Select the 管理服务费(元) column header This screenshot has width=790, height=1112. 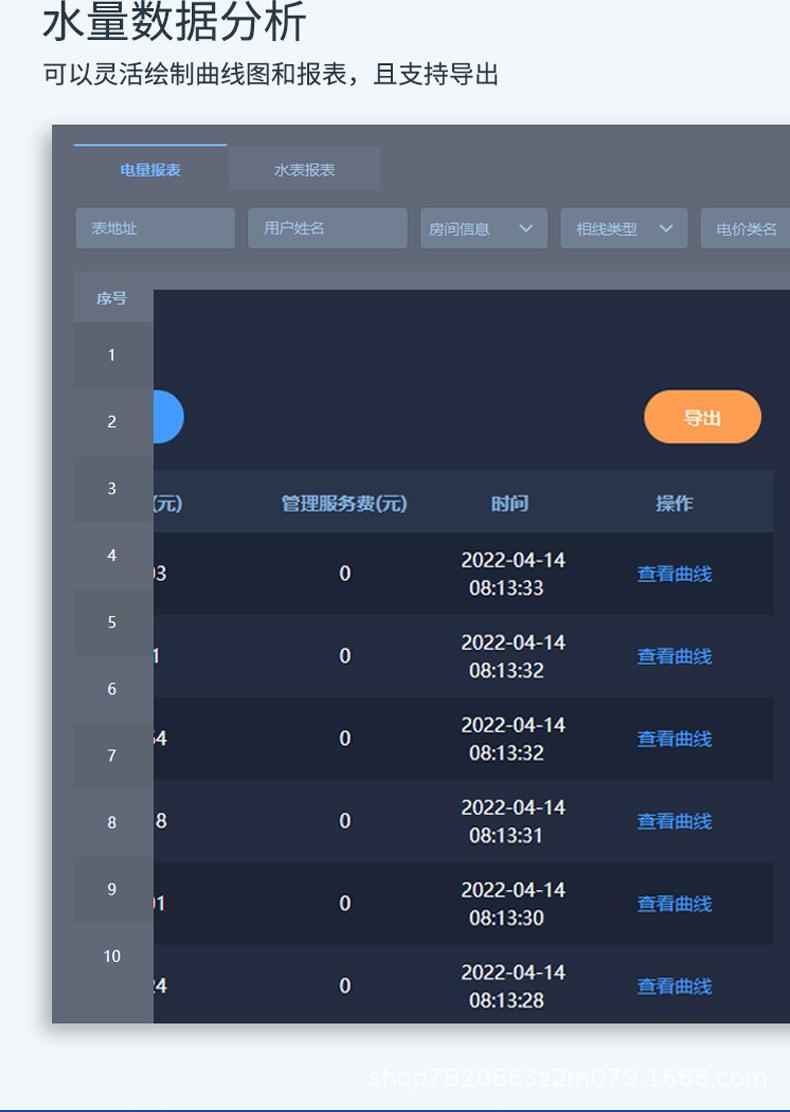click(x=344, y=503)
